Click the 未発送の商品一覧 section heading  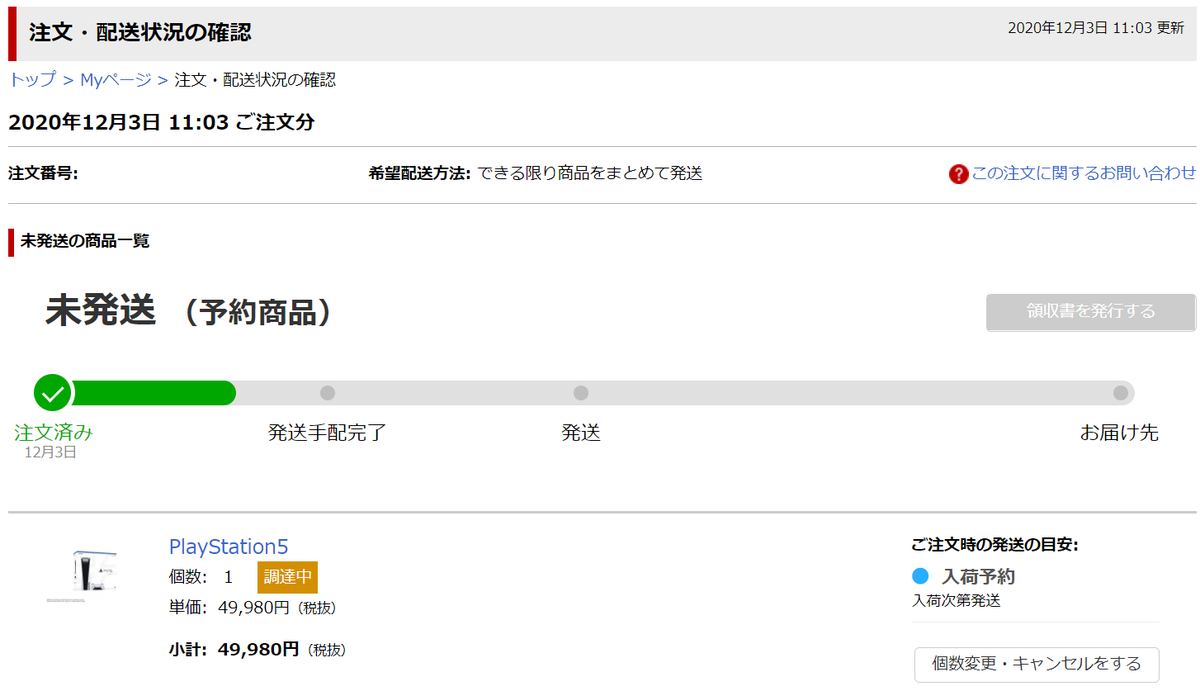coord(85,241)
